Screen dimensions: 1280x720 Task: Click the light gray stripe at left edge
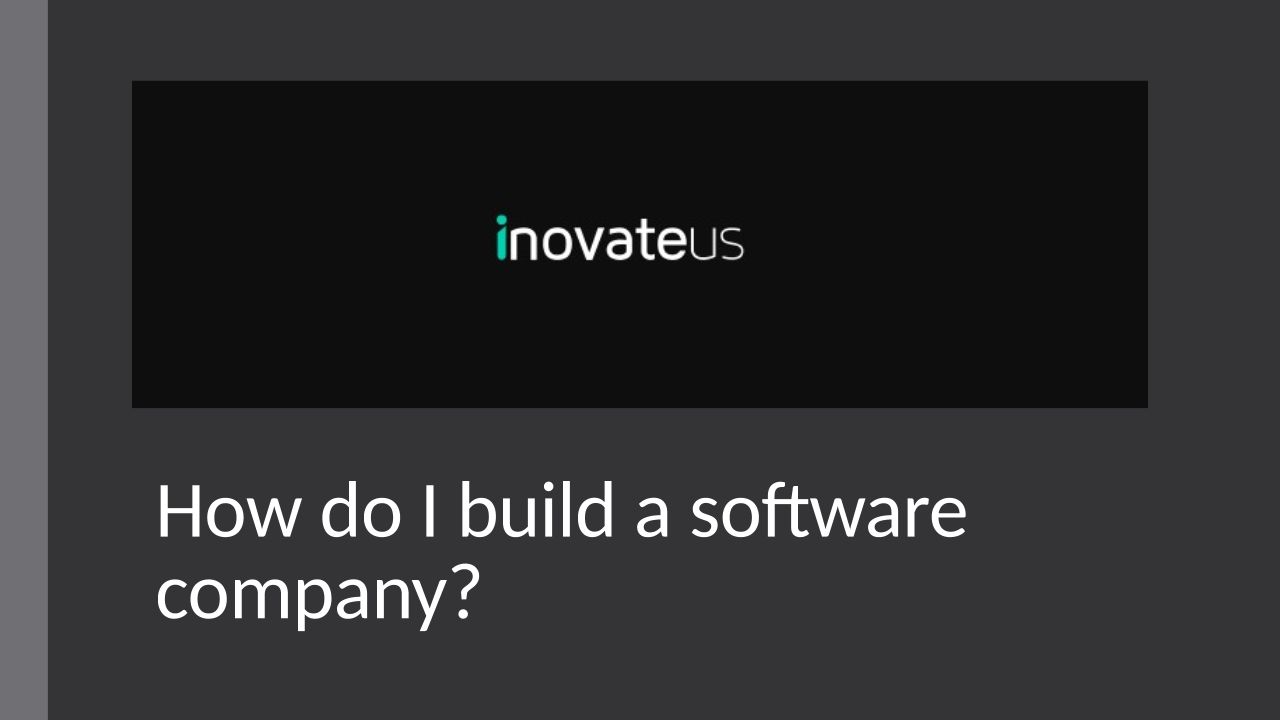(23, 360)
